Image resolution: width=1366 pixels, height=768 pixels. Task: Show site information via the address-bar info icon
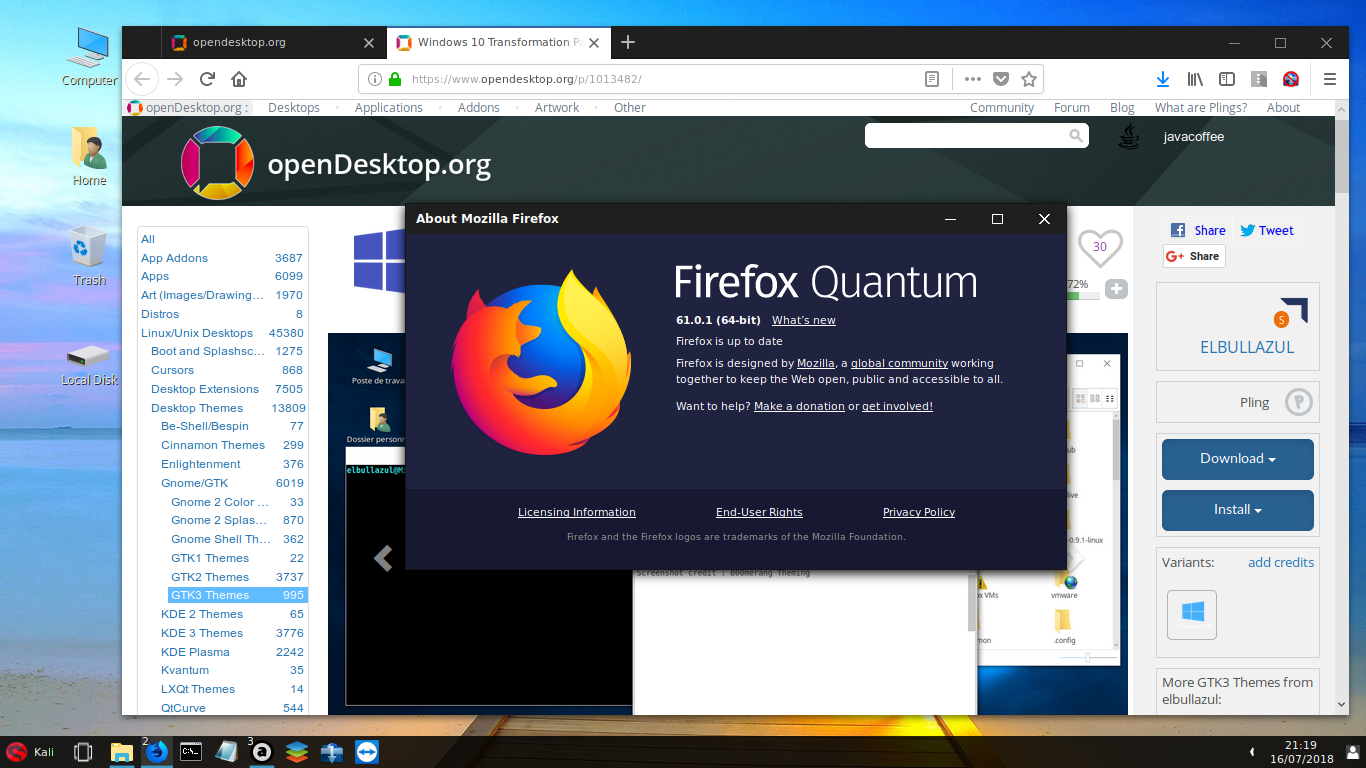click(375, 79)
